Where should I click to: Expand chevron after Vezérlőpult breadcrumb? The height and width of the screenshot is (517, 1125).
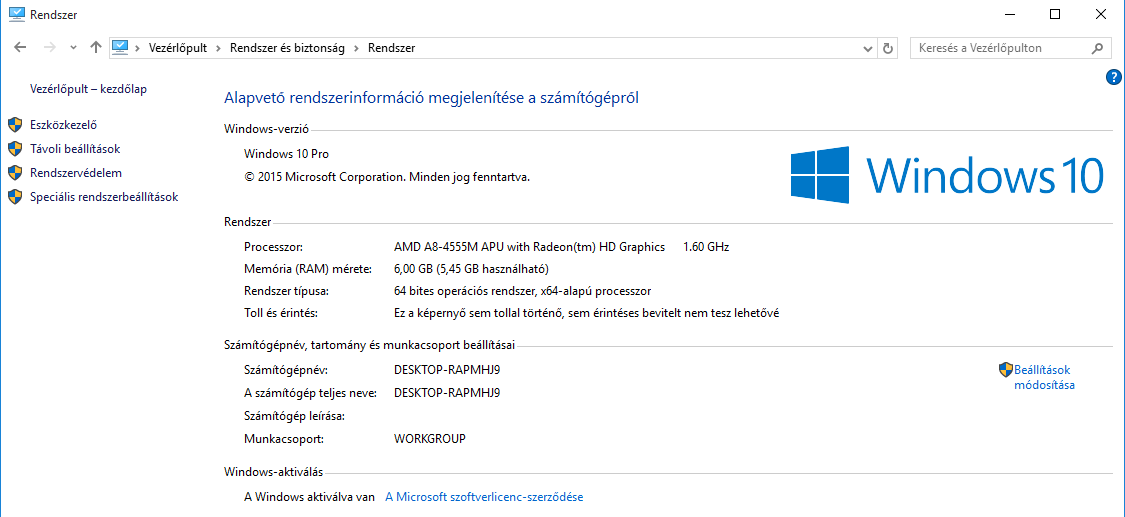click(218, 48)
